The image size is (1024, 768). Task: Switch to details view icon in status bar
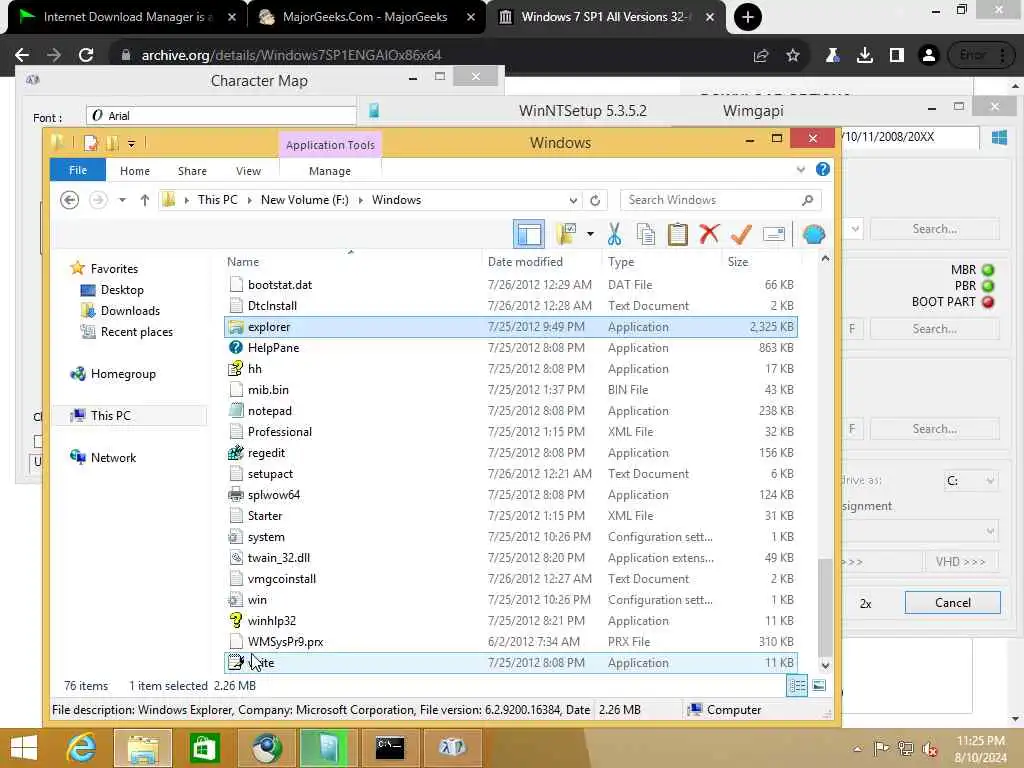(797, 686)
